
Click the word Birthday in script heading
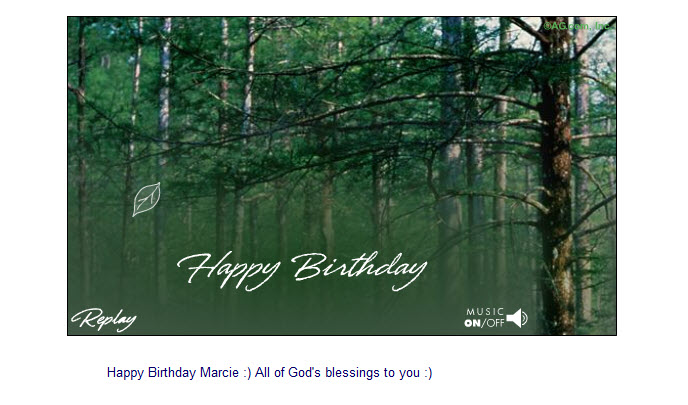click(359, 271)
